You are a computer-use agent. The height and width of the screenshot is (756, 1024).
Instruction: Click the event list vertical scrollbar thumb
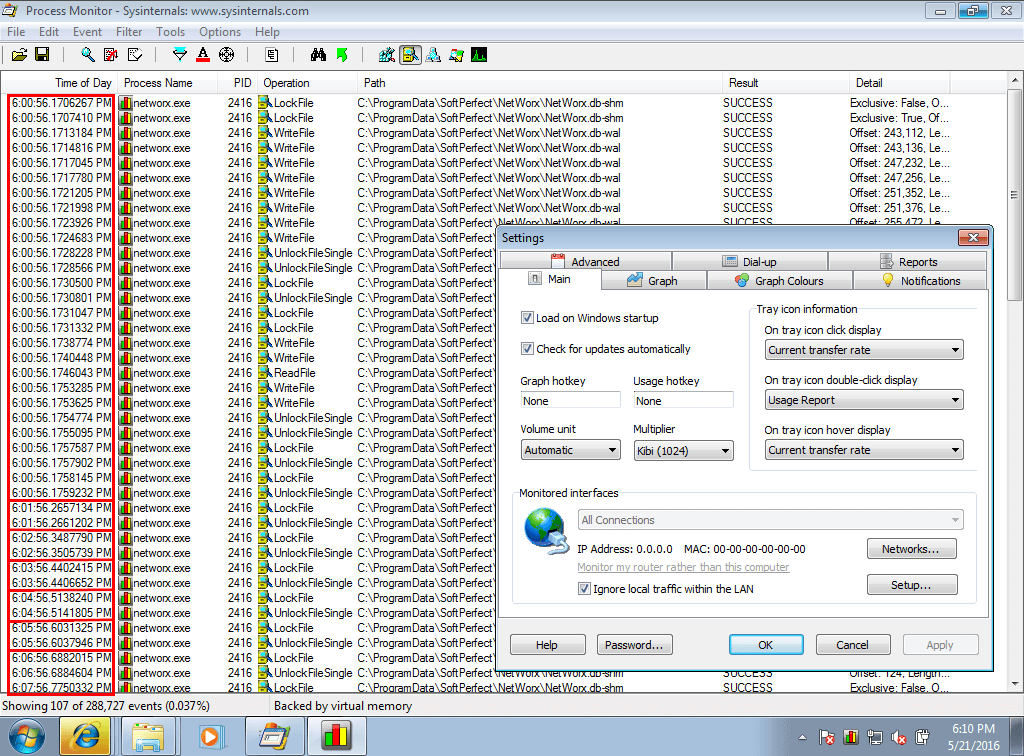[x=1014, y=195]
